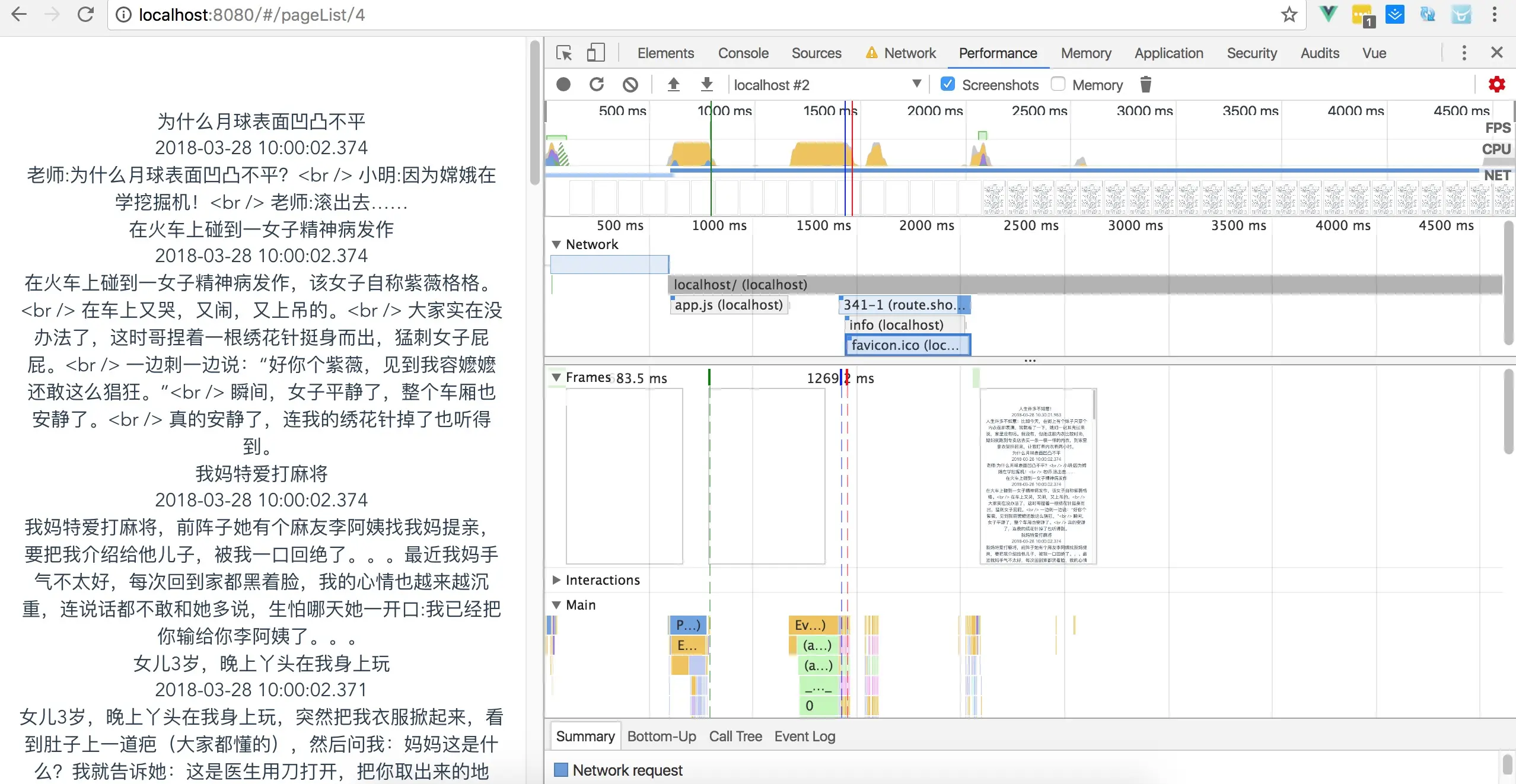Open the red capture settings gear
Screen dimensions: 1516x784
pyautogui.click(x=1496, y=85)
